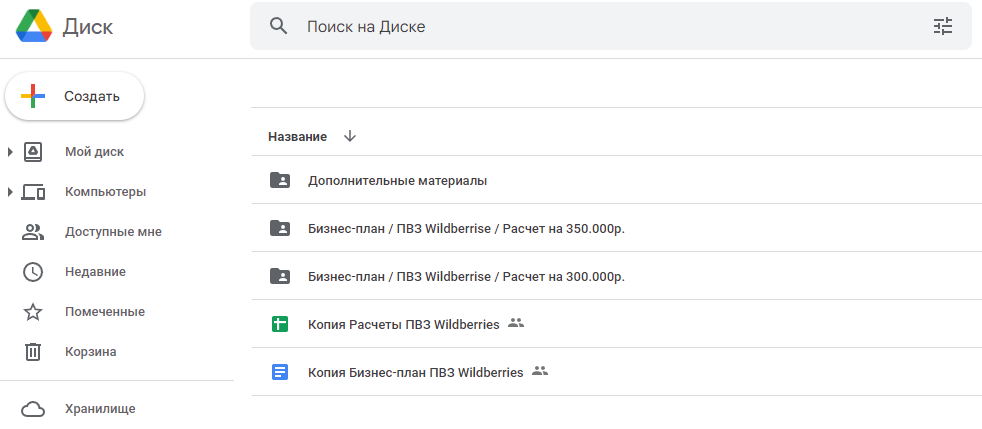The width and height of the screenshot is (982, 429).
Task: Expand the Компьютеры tree arrow
Action: point(10,192)
